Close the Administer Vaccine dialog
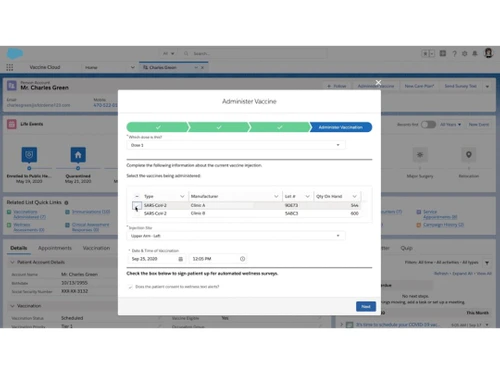This screenshot has height=375, width=500. pyautogui.click(x=378, y=82)
